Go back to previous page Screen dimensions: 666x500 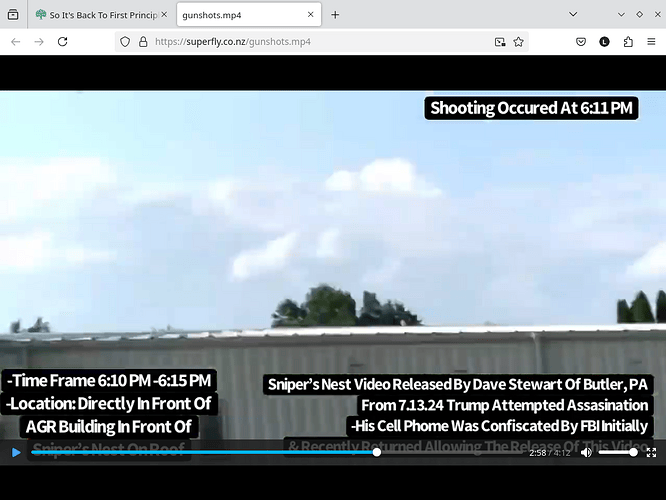point(15,42)
